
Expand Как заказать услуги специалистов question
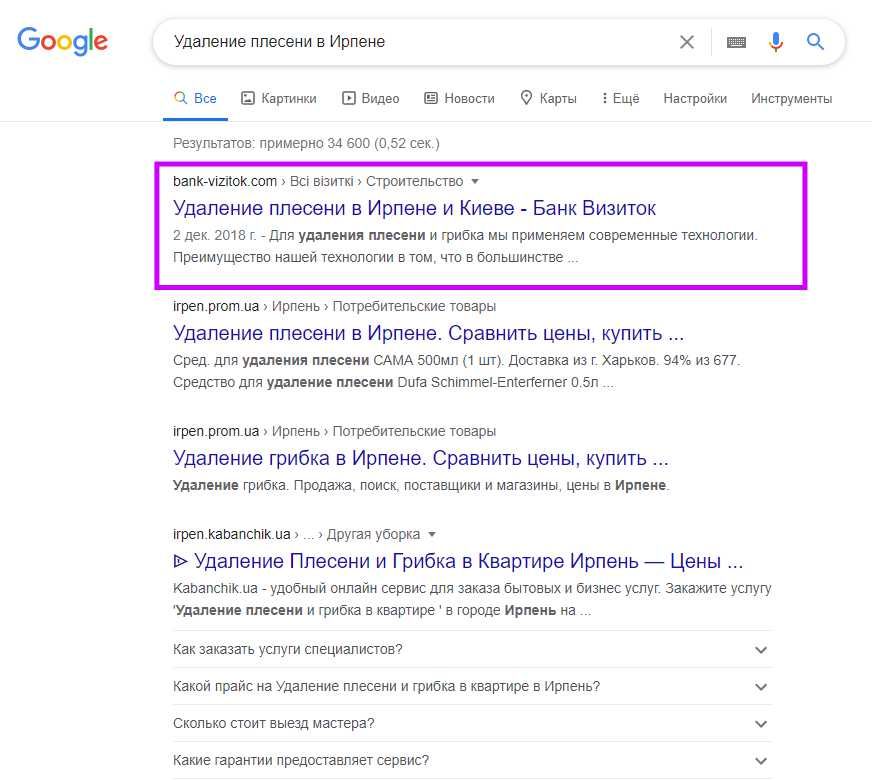761,650
